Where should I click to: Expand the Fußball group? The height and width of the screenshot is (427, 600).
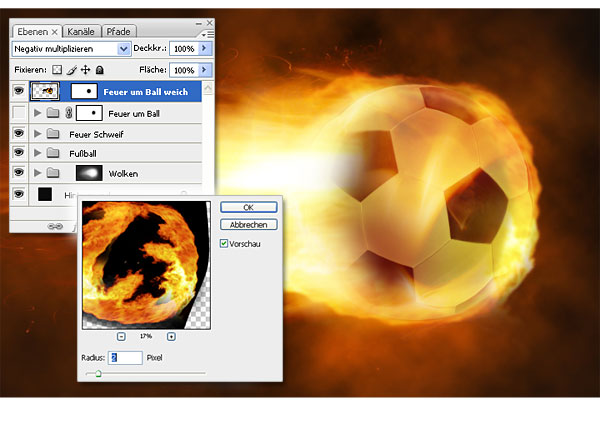pos(38,153)
